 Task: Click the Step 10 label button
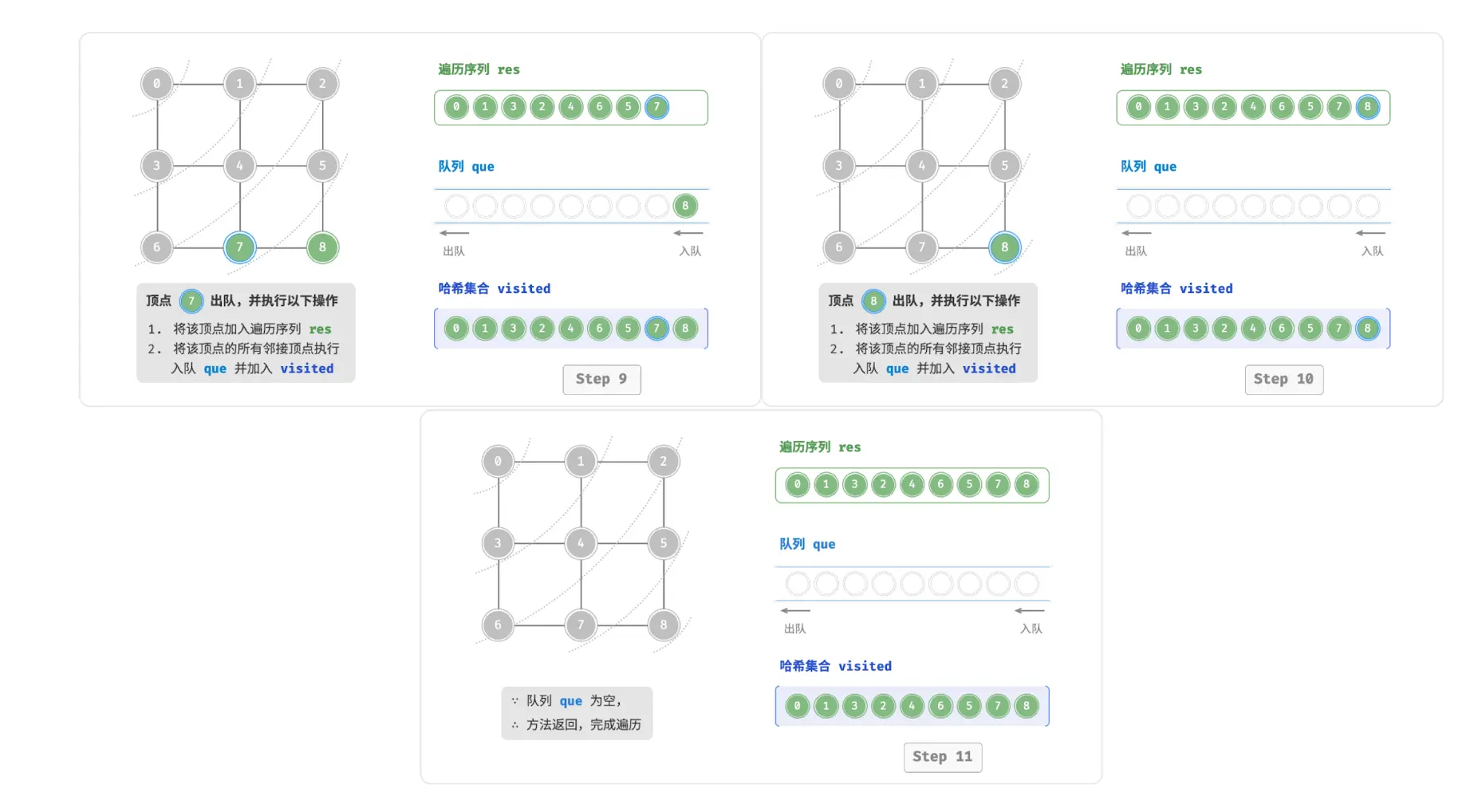pyautogui.click(x=1283, y=379)
